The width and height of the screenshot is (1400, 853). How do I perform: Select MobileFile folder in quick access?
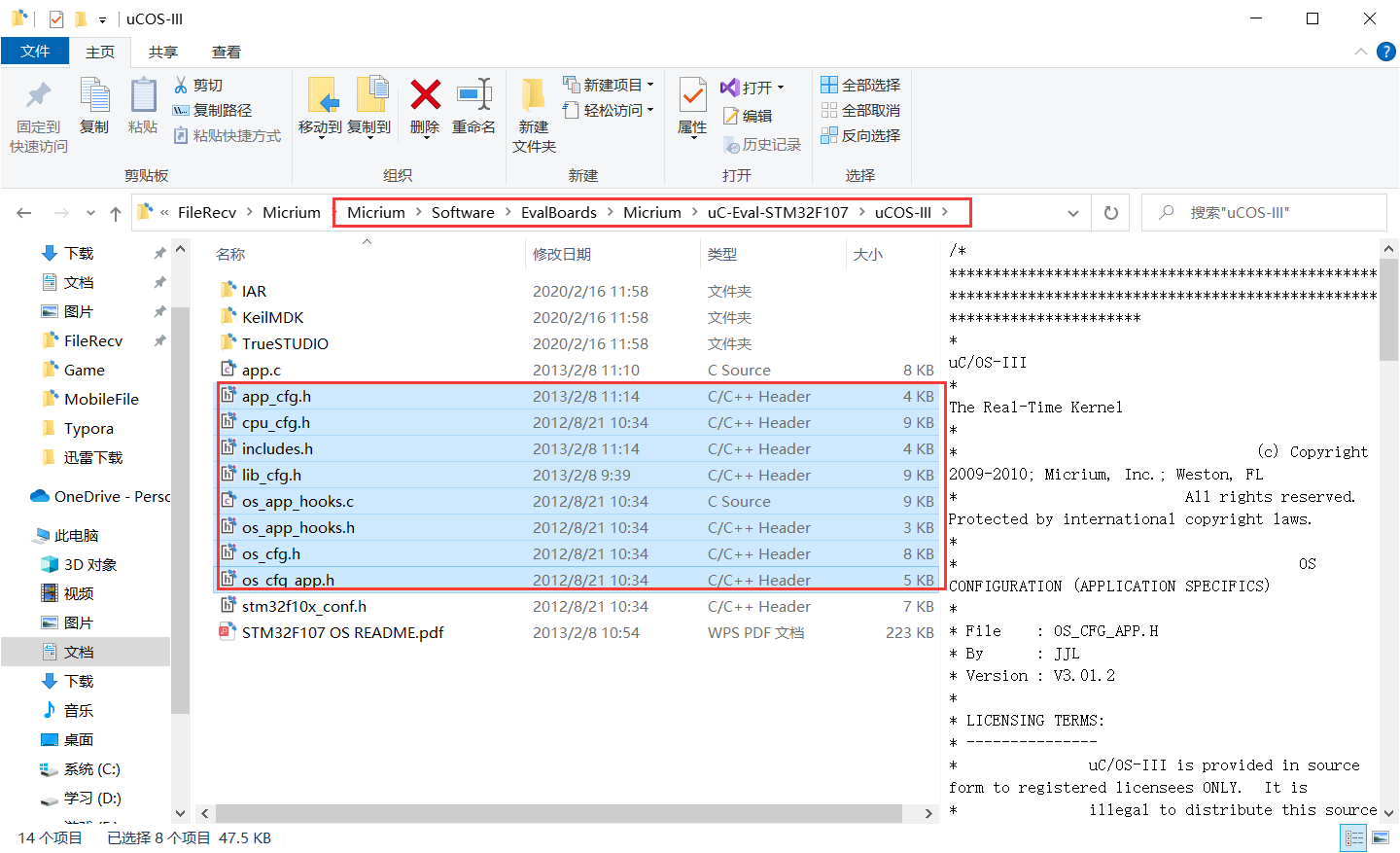(92, 399)
